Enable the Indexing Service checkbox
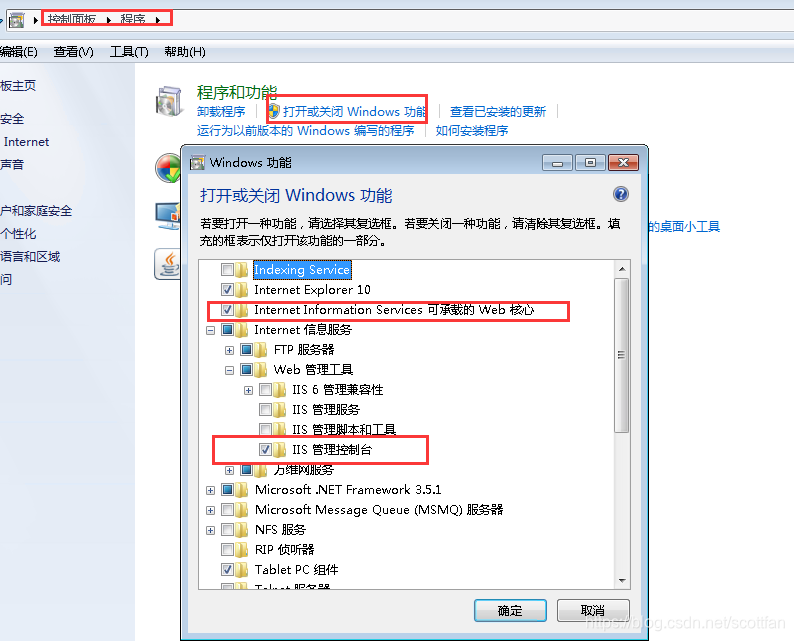The image size is (794, 641). (227, 269)
